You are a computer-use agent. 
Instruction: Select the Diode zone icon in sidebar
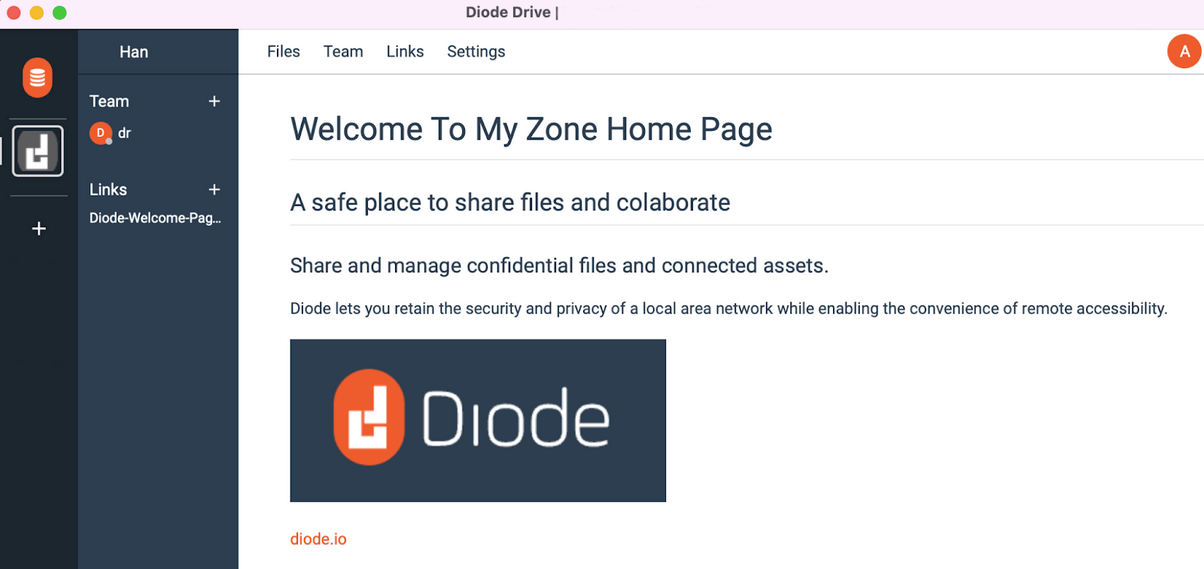(x=38, y=151)
